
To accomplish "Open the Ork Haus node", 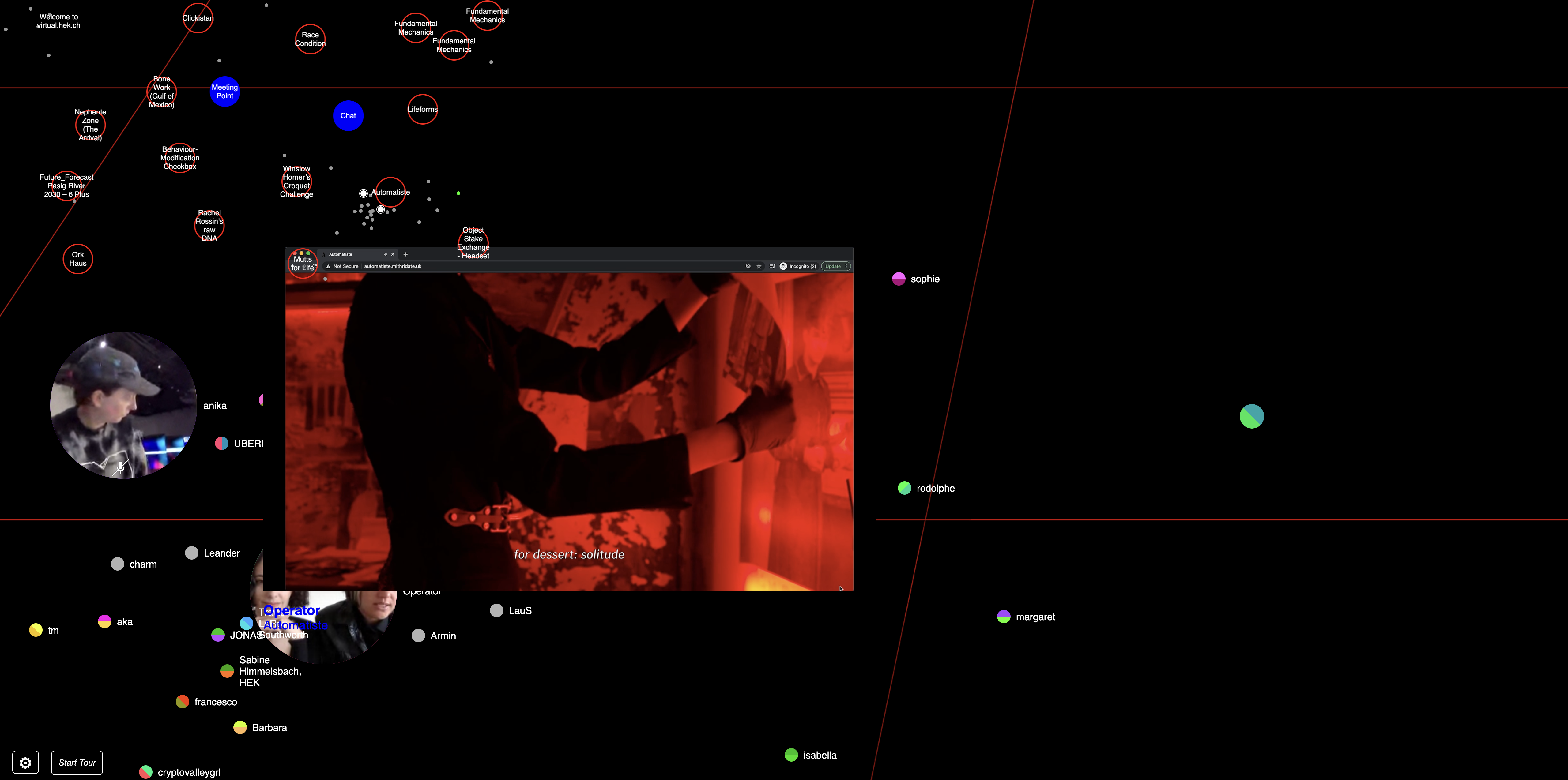I will pos(78,259).
